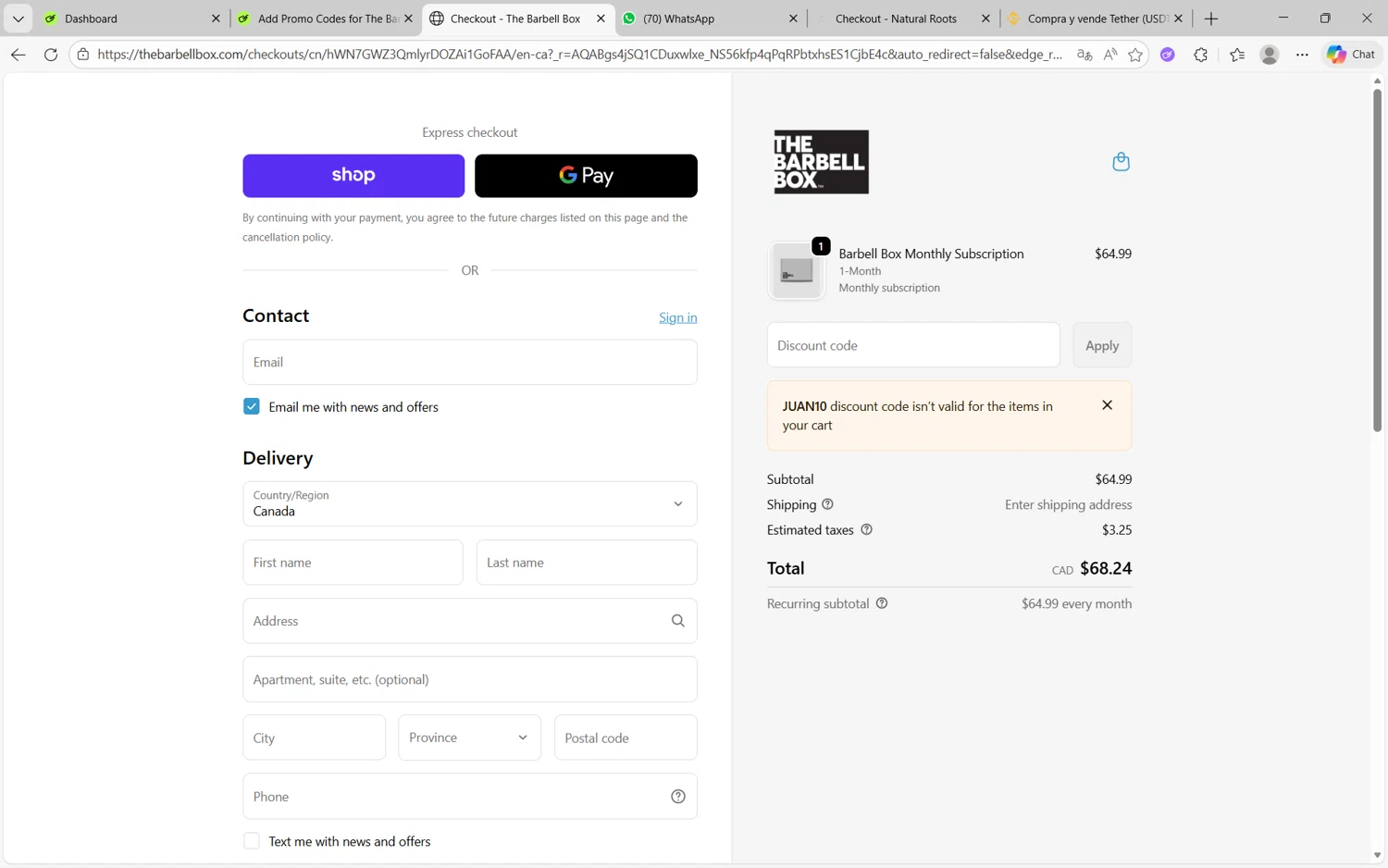
Task: Show estimated taxes help icon
Action: tap(866, 530)
